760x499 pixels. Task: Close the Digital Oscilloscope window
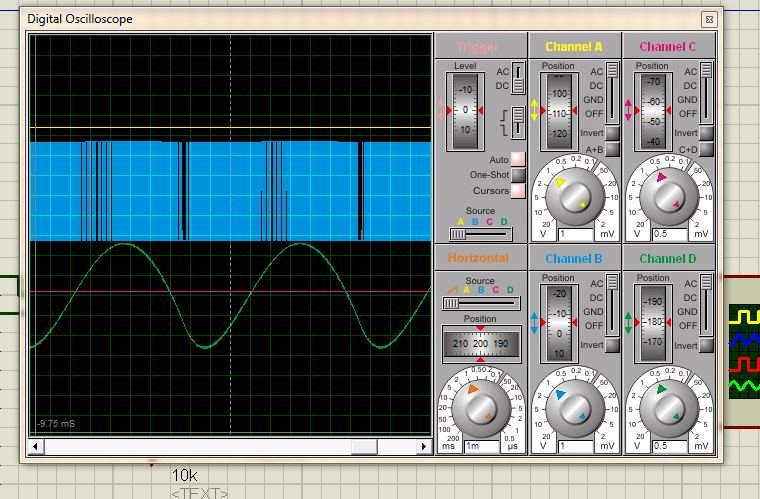709,19
